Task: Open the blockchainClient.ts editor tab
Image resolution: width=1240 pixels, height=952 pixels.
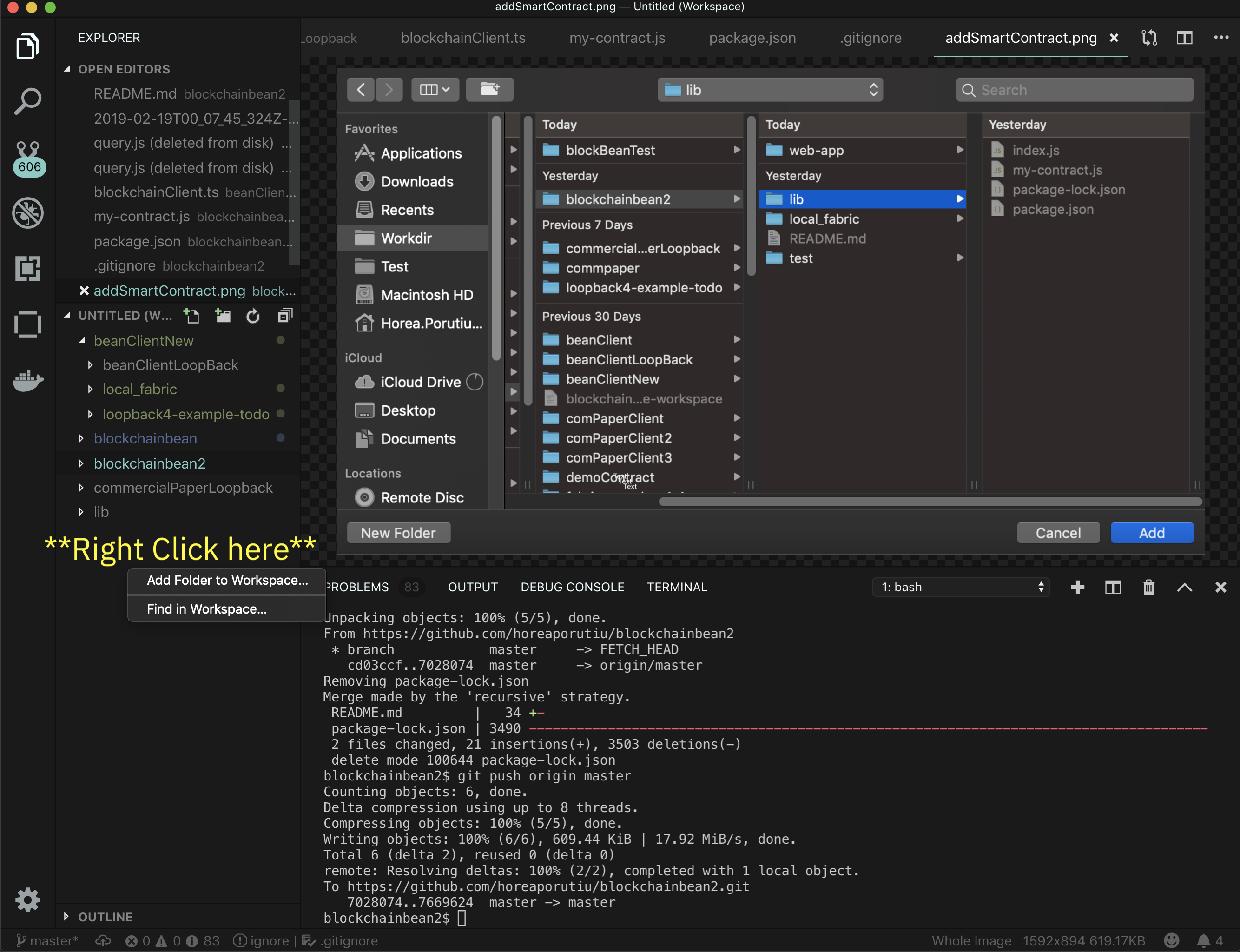Action: 463,38
